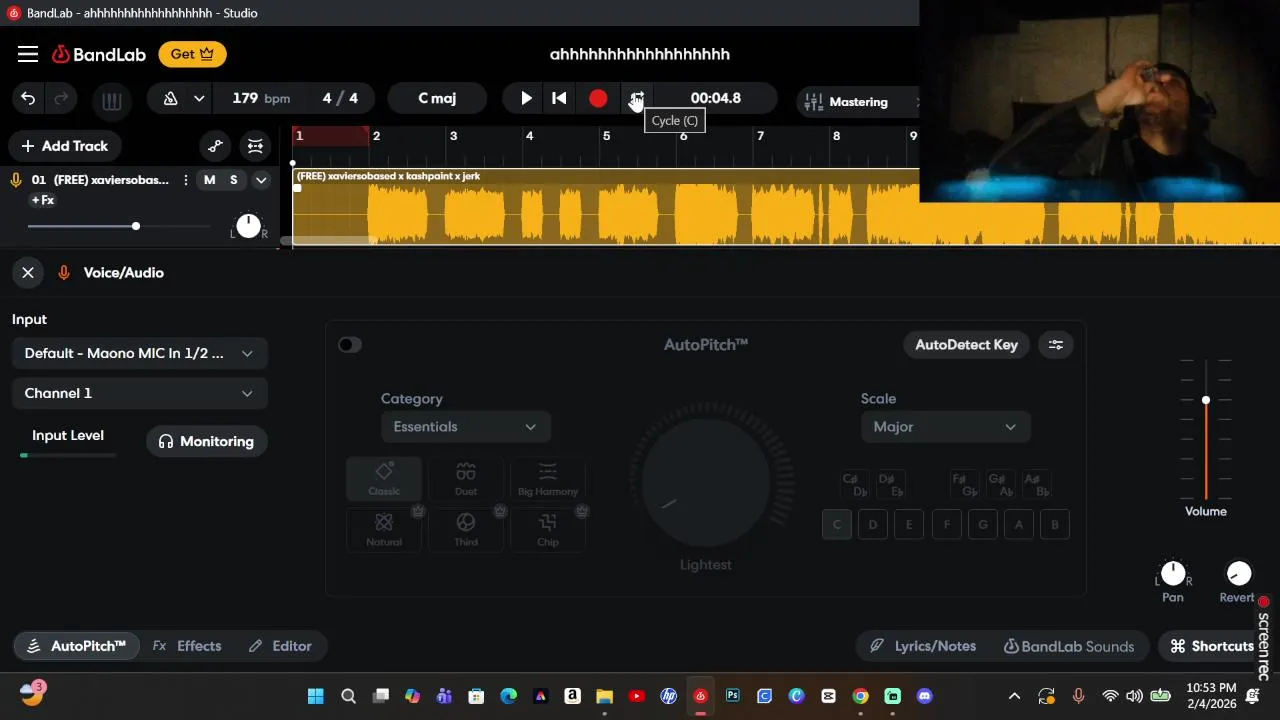Open the AutoPitch settings sliders icon

coord(1056,345)
